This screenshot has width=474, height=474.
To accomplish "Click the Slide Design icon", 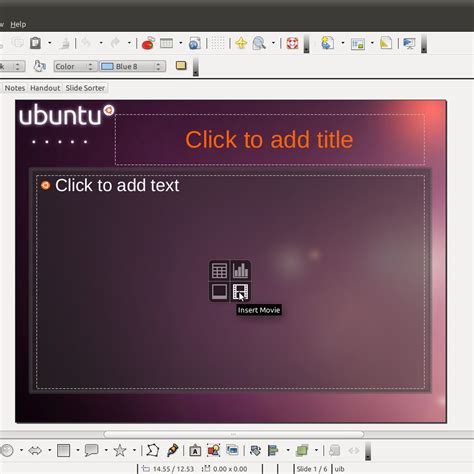I will tap(386, 43).
